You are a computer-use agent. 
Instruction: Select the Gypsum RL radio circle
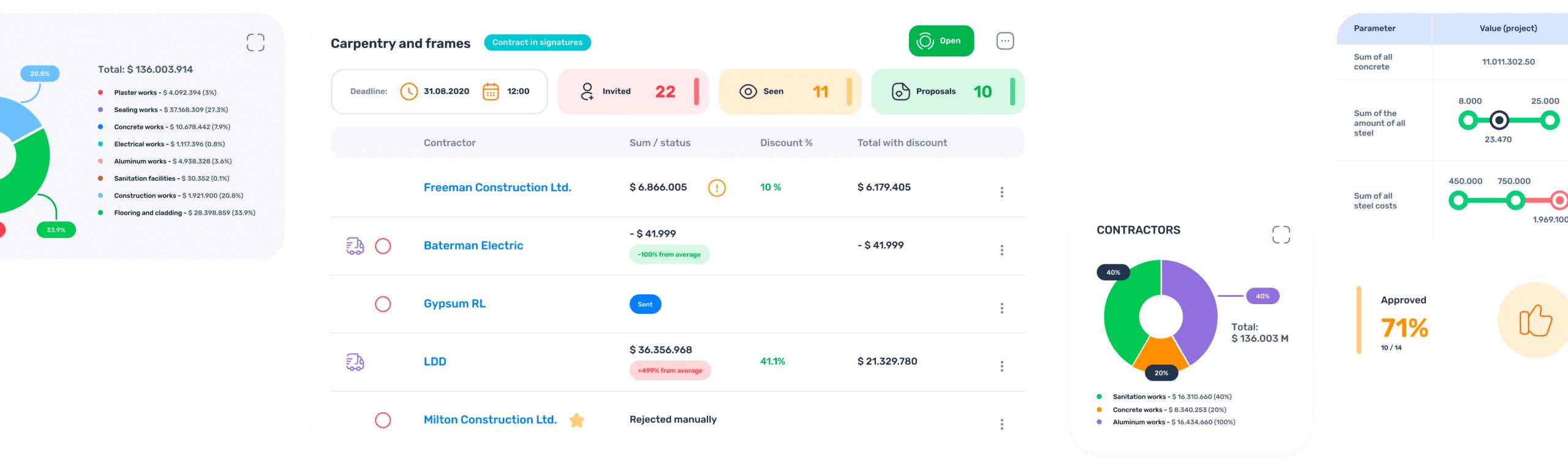(x=383, y=304)
